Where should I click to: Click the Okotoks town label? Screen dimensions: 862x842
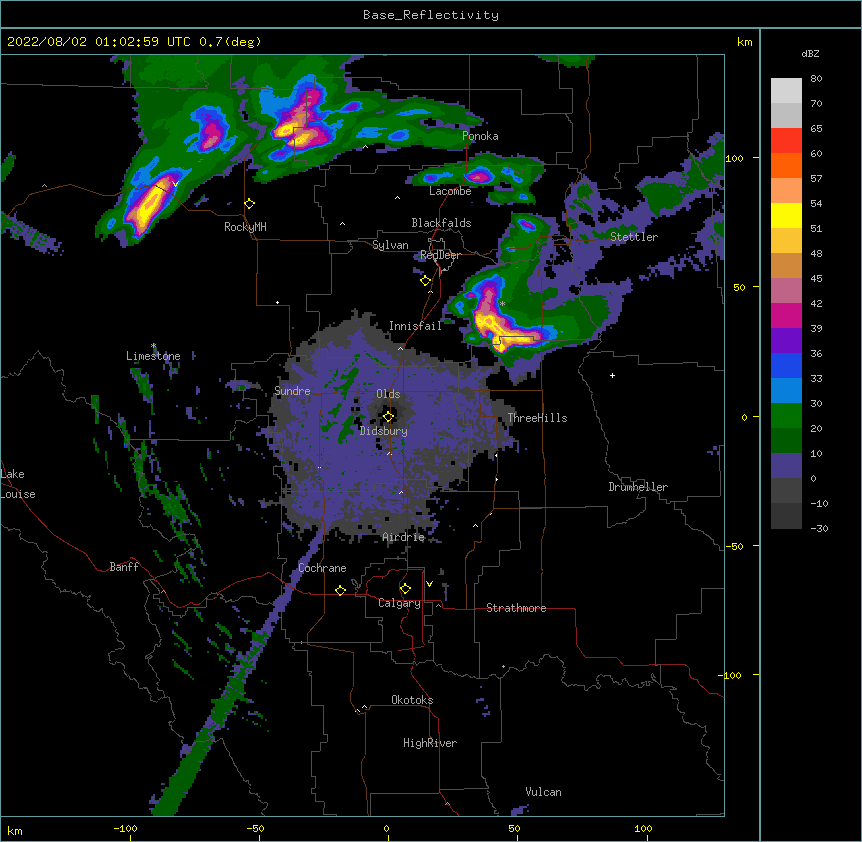click(412, 700)
